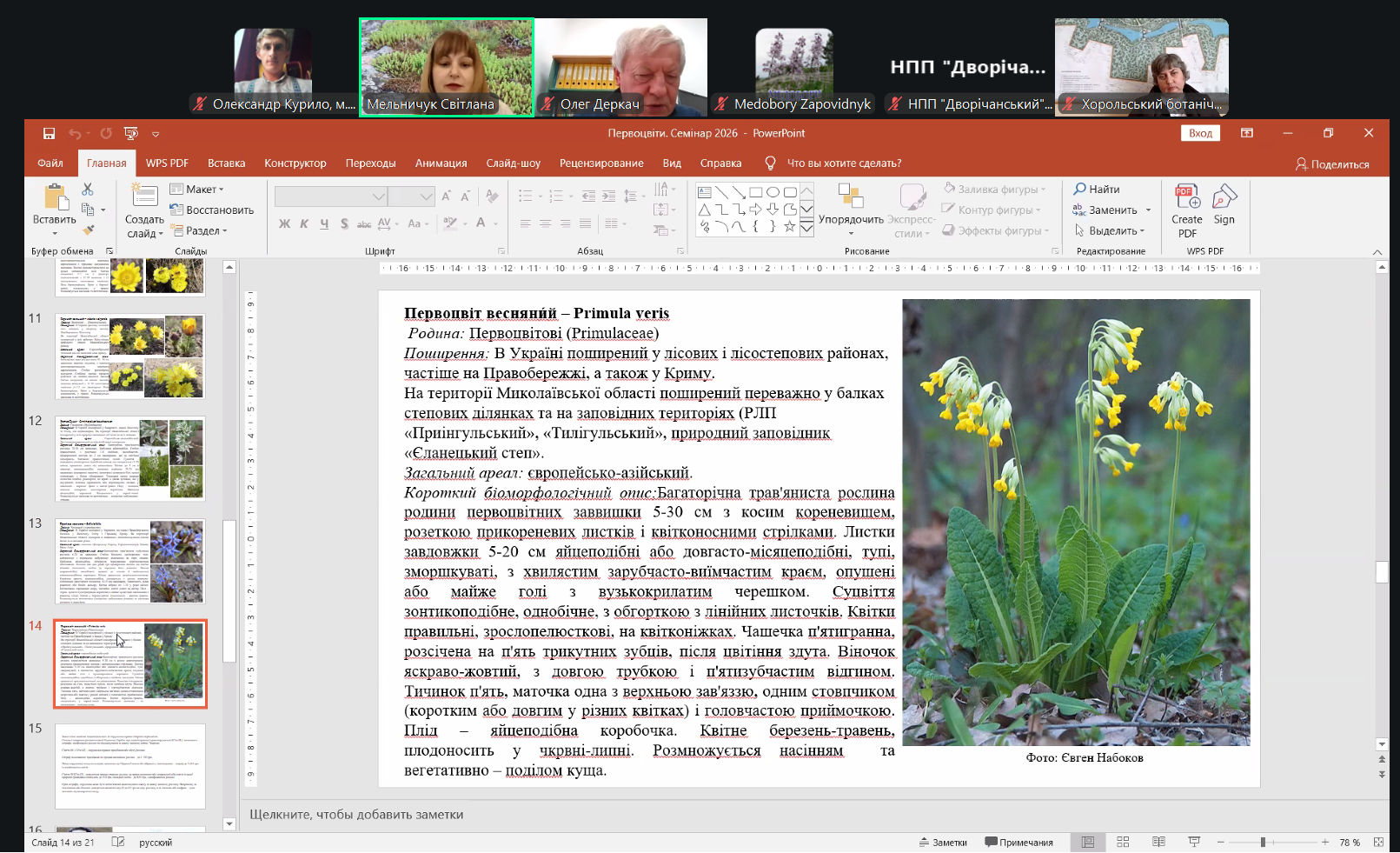
Task: Click the Save icon in quick access toolbar
Action: click(50, 133)
